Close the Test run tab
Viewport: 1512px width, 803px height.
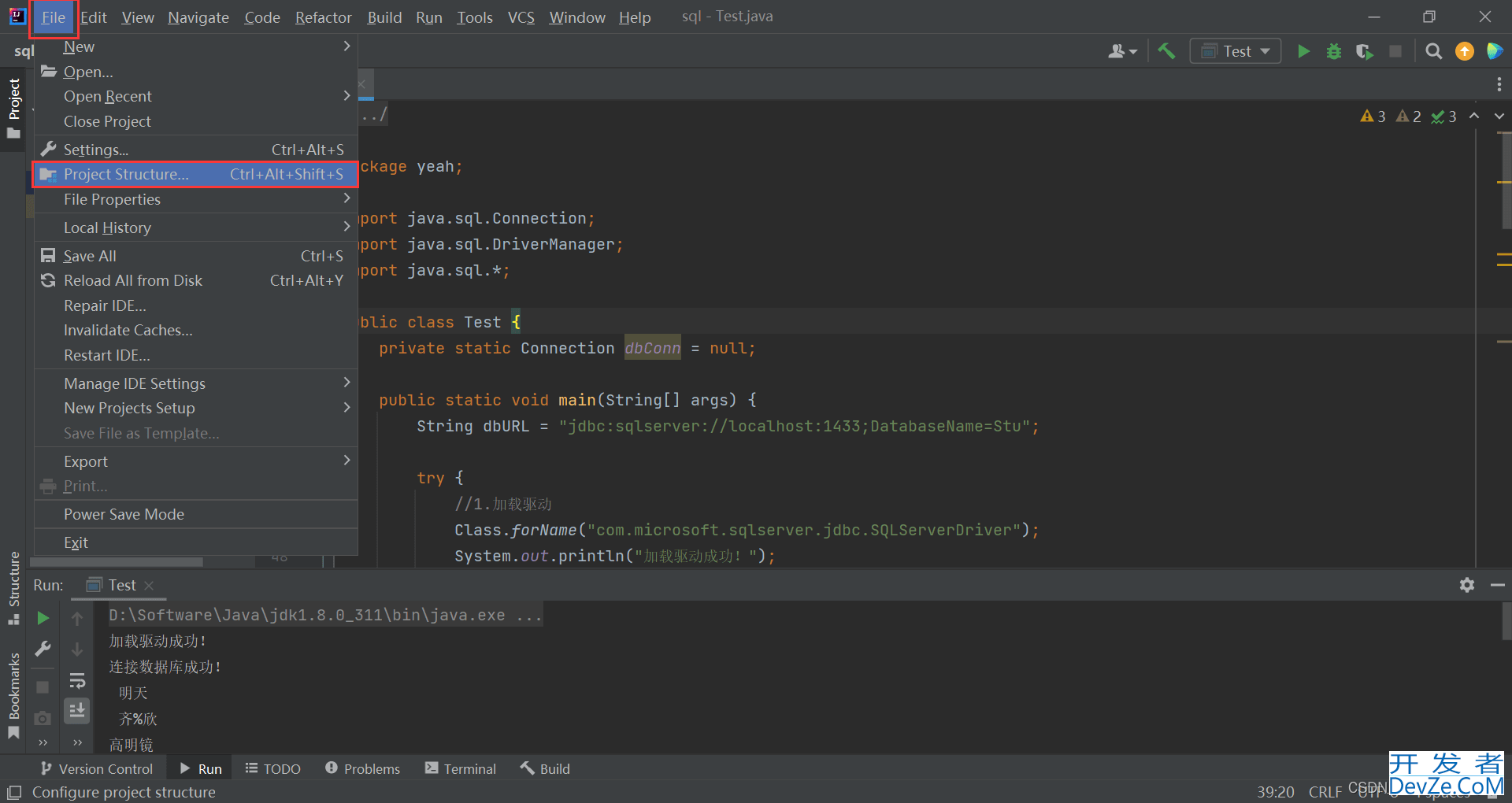pos(149,585)
